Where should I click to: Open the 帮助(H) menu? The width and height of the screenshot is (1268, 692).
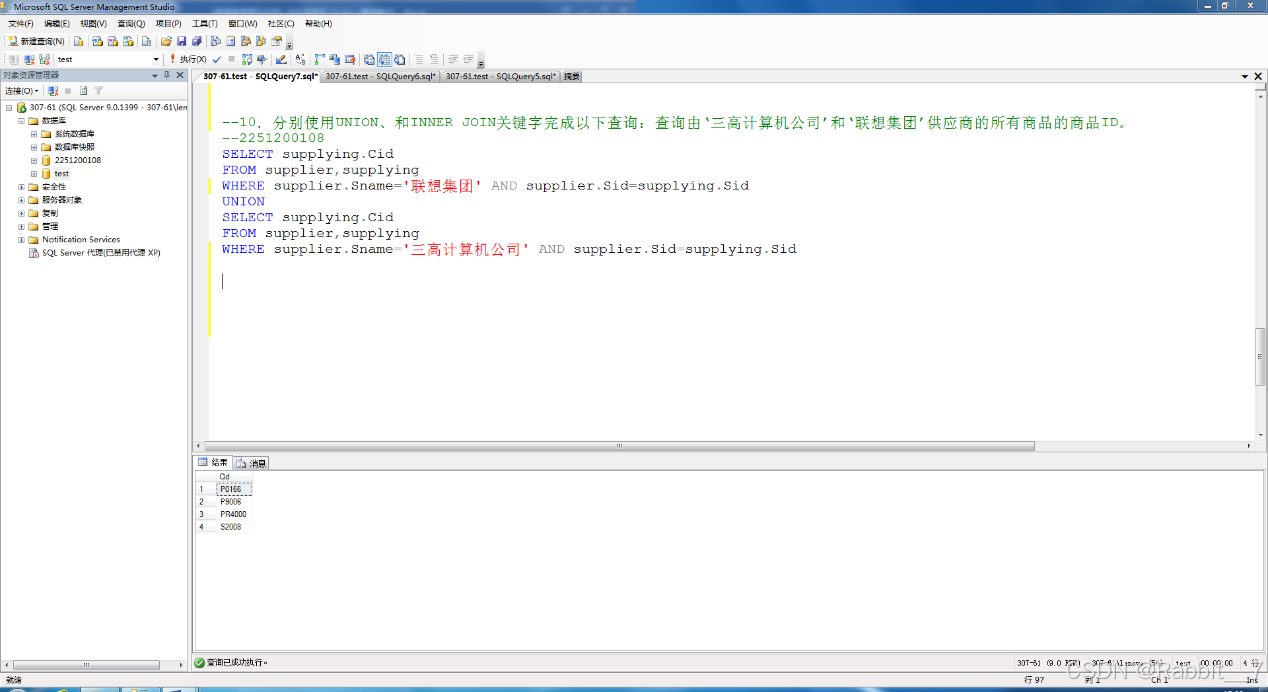[x=319, y=23]
